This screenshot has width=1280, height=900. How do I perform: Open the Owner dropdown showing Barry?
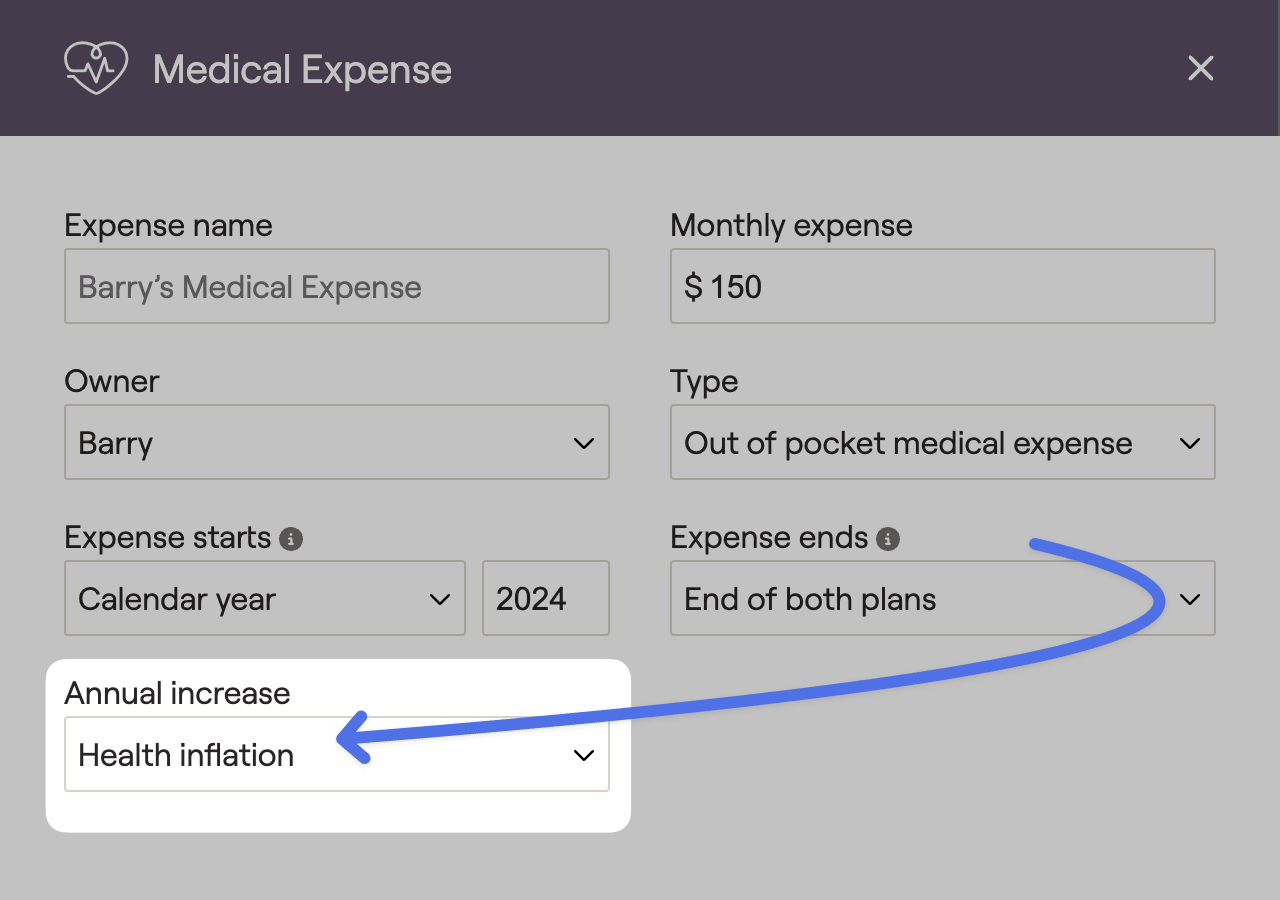pyautogui.click(x=337, y=442)
